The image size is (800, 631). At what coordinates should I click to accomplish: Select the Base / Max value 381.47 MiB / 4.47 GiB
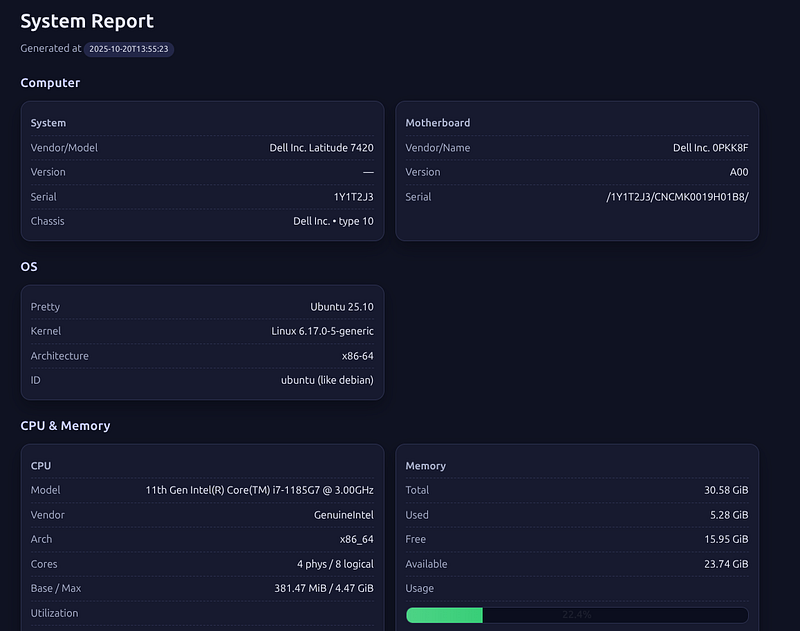point(324,588)
